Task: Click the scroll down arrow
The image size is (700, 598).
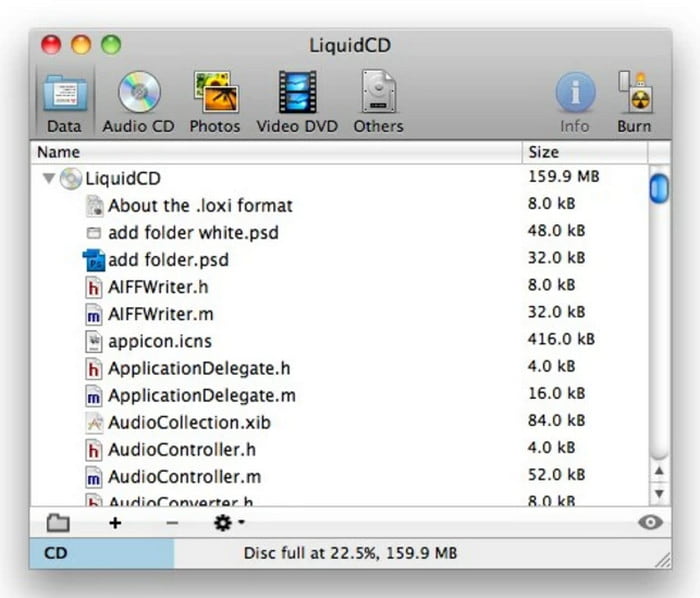Action: click(659, 493)
